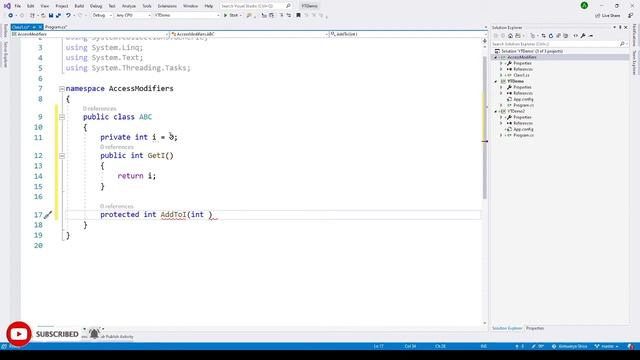640x360 pixels.
Task: Select App.config under YTDemo project
Action: [523, 99]
